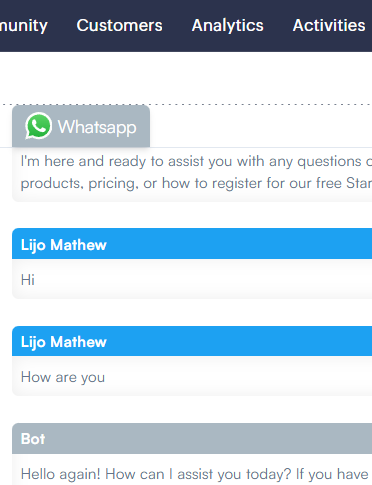Click the blue header bar of "How are you" message
The width and height of the screenshot is (372, 485).
point(192,341)
